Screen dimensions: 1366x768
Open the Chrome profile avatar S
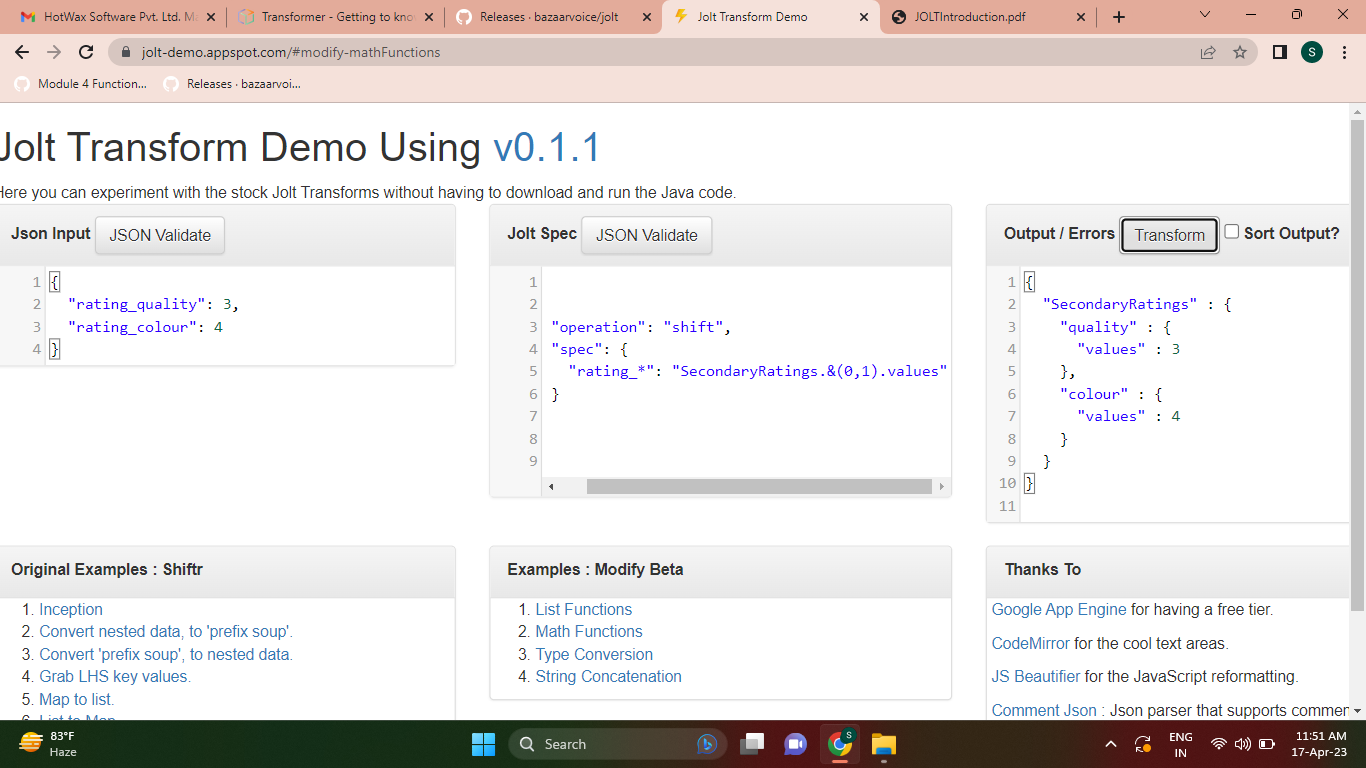tap(1312, 52)
